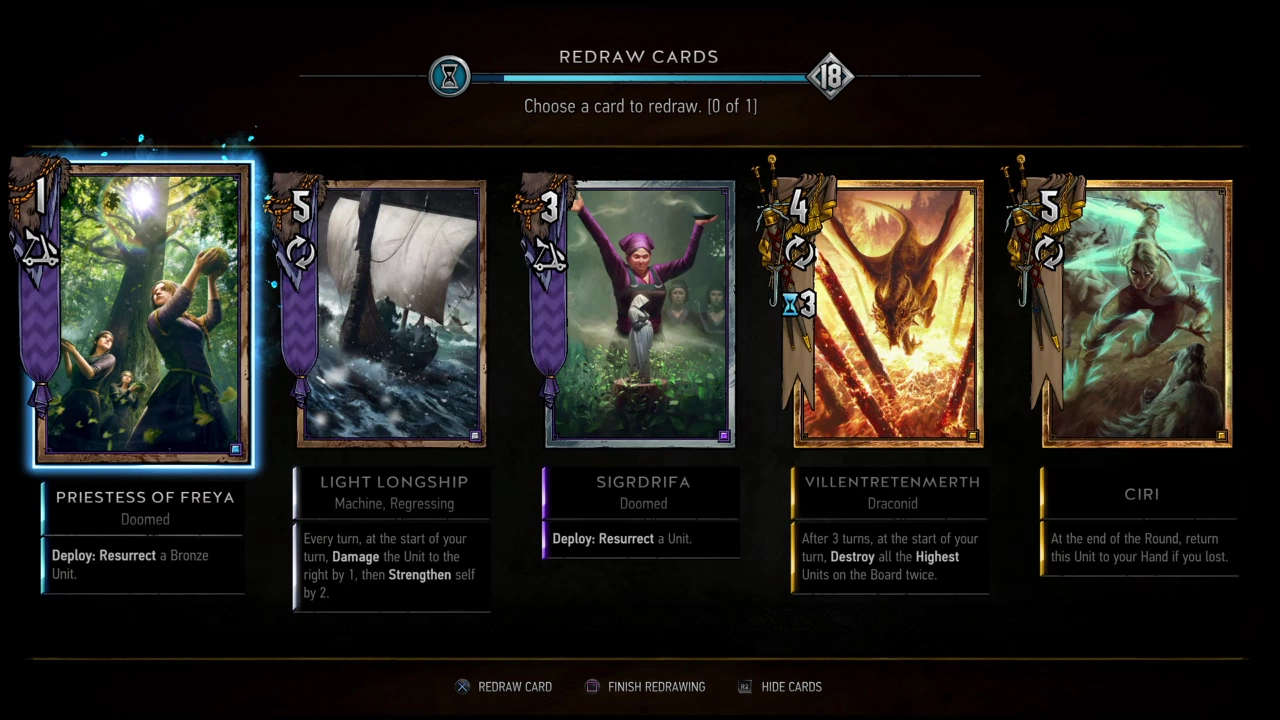The image size is (1280, 720).
Task: Click the icon beside Hide Cards
Action: (x=744, y=687)
